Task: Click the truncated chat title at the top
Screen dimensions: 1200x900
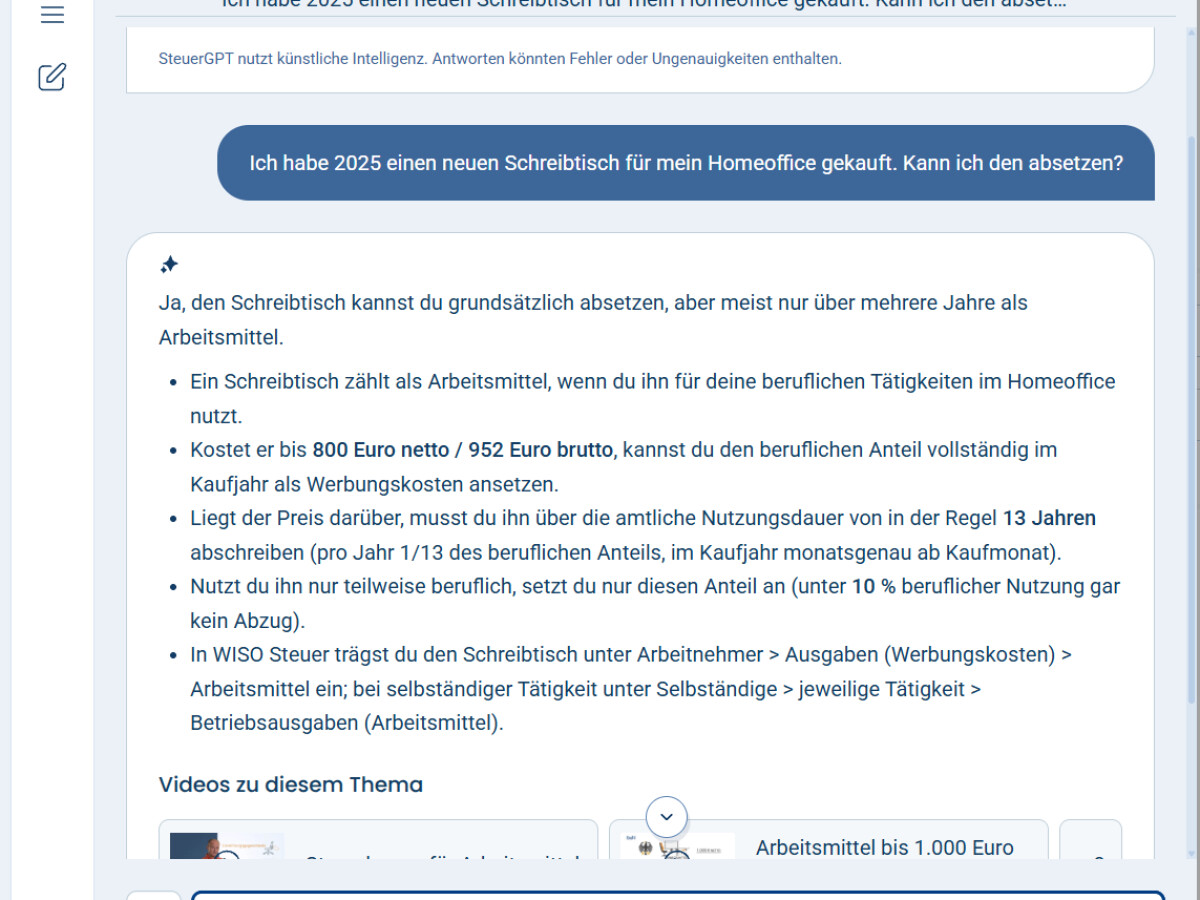Action: tap(644, 5)
